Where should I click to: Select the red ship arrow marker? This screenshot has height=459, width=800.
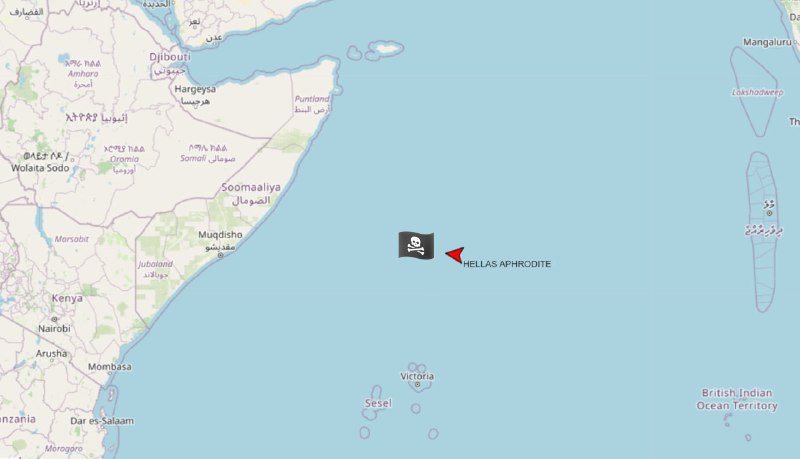pos(455,254)
